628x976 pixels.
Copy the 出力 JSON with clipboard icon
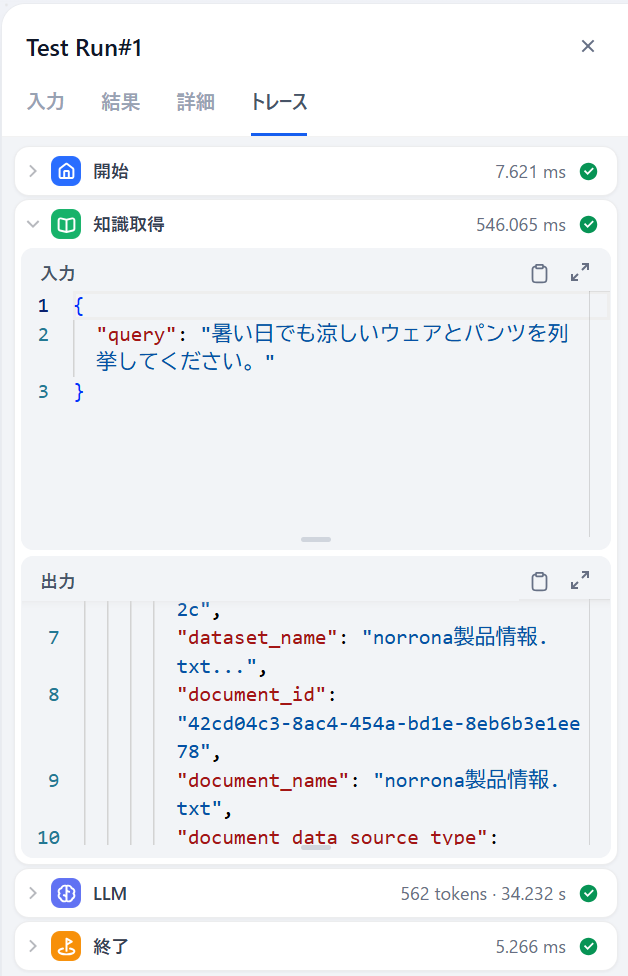pyautogui.click(x=539, y=581)
